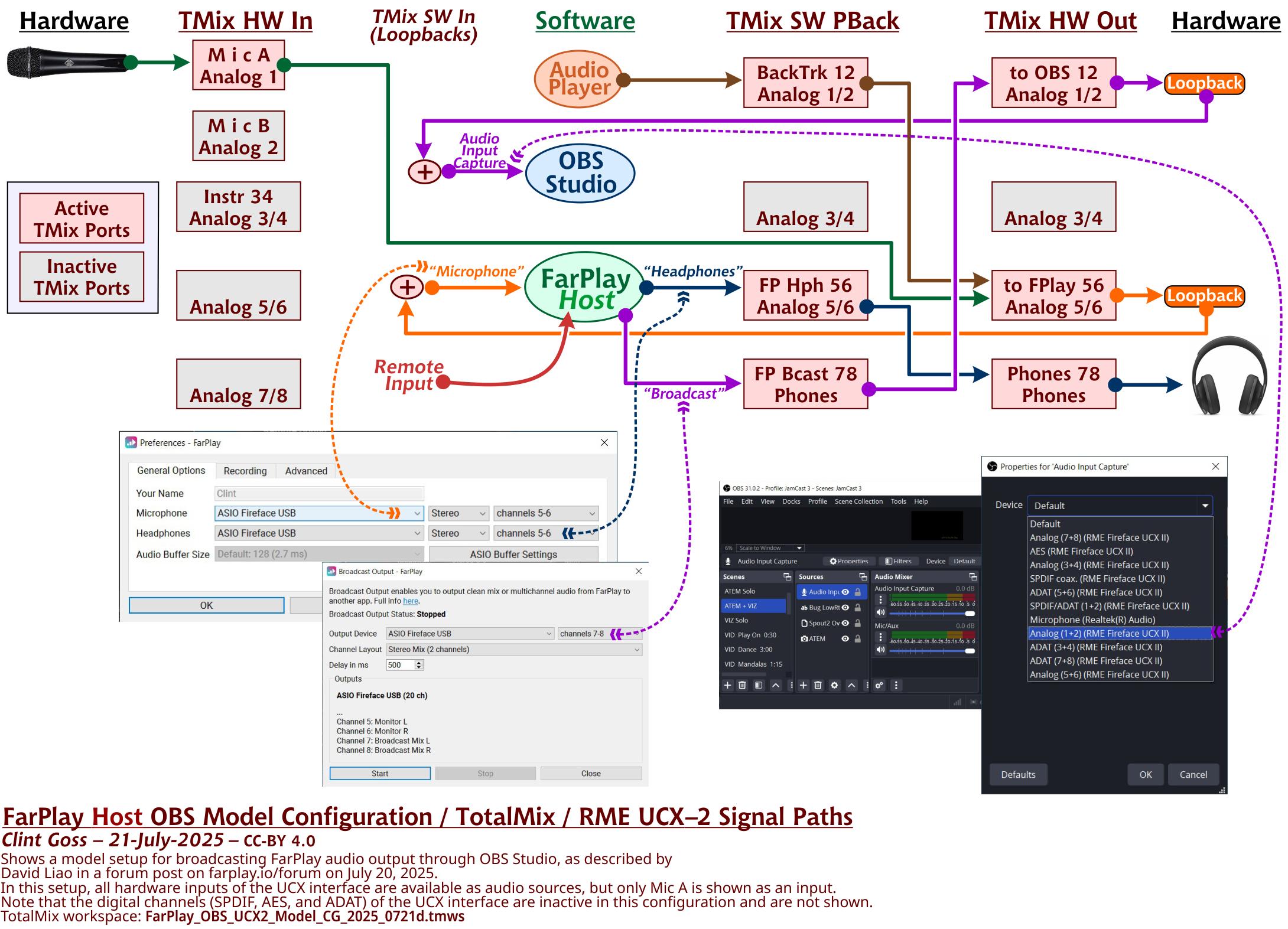Select Analog (1+2) (RME Fireface UCX II) device

point(1120,634)
